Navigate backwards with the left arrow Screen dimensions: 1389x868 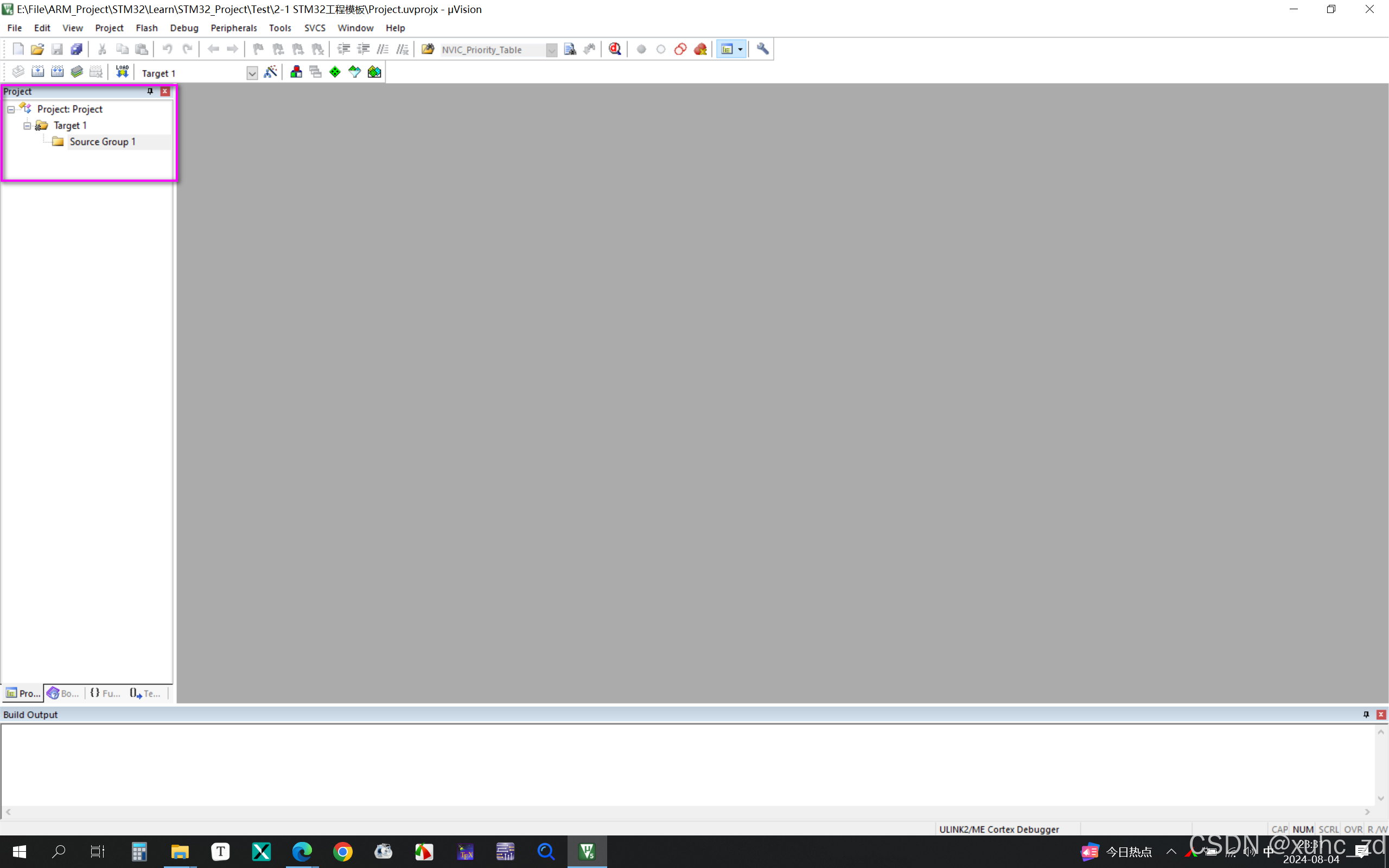213,49
